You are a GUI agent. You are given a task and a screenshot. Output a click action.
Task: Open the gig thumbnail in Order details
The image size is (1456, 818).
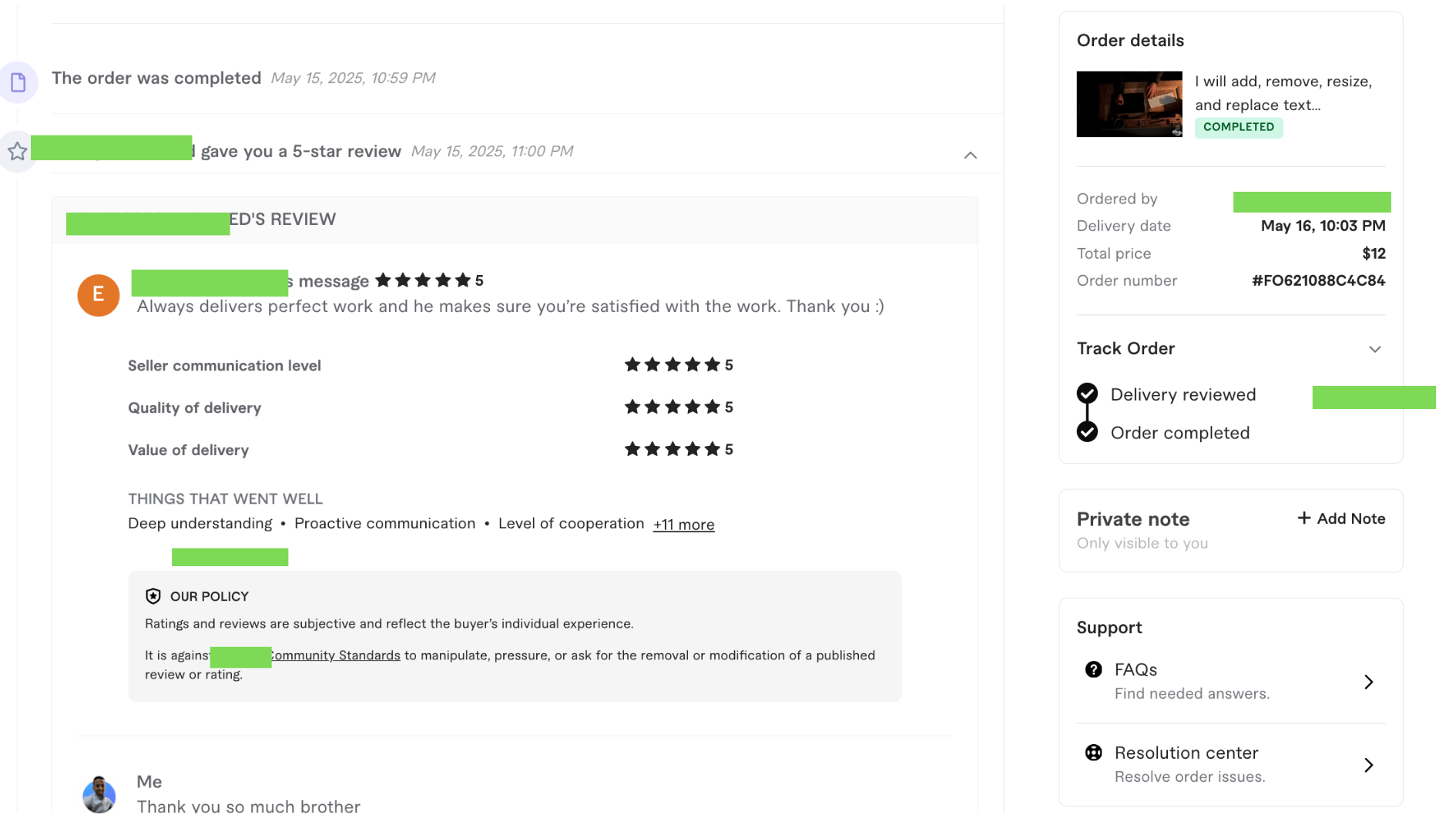[x=1129, y=104]
